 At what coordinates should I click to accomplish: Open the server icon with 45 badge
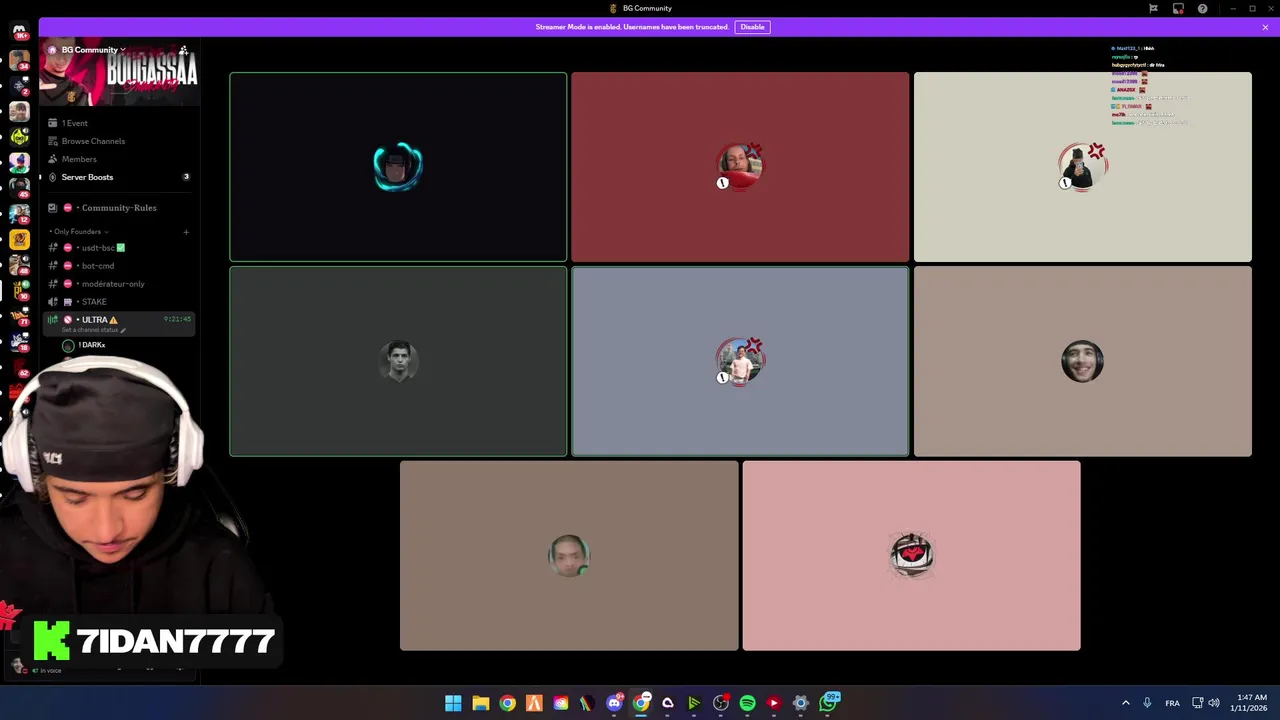tap(19, 187)
